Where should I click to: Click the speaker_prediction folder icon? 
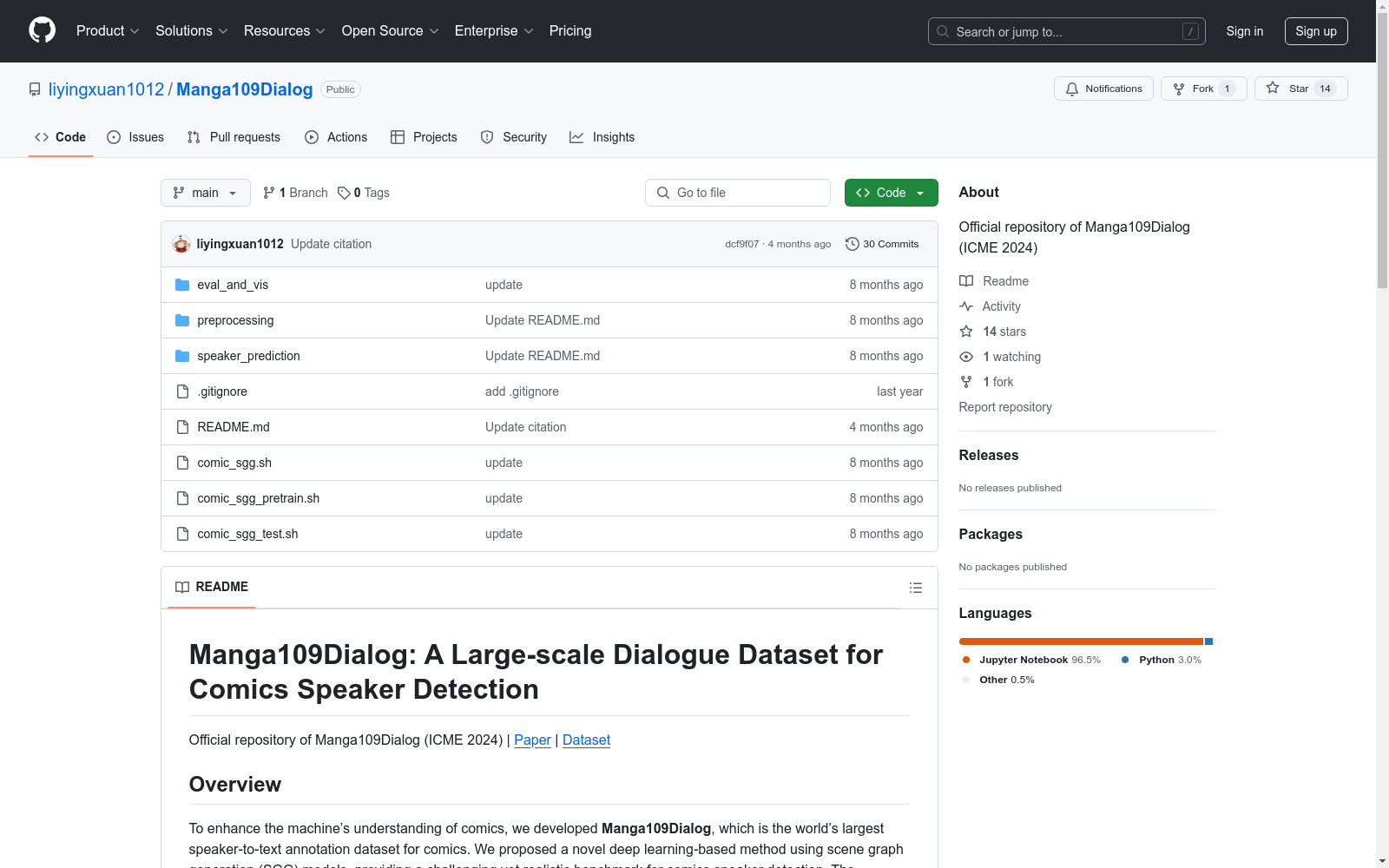182,356
